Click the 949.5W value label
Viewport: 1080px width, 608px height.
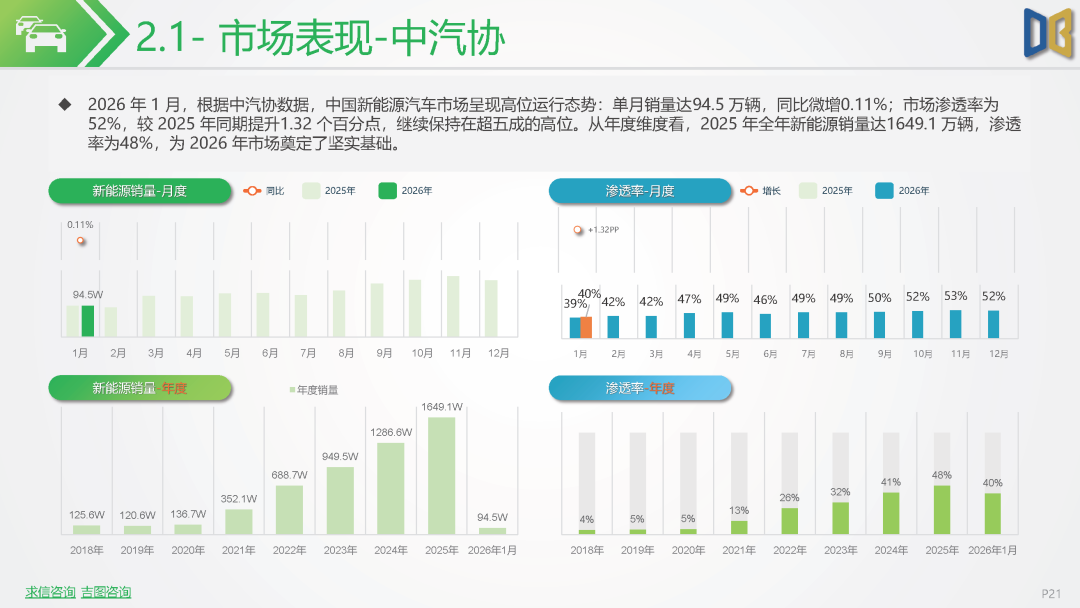pyautogui.click(x=340, y=457)
